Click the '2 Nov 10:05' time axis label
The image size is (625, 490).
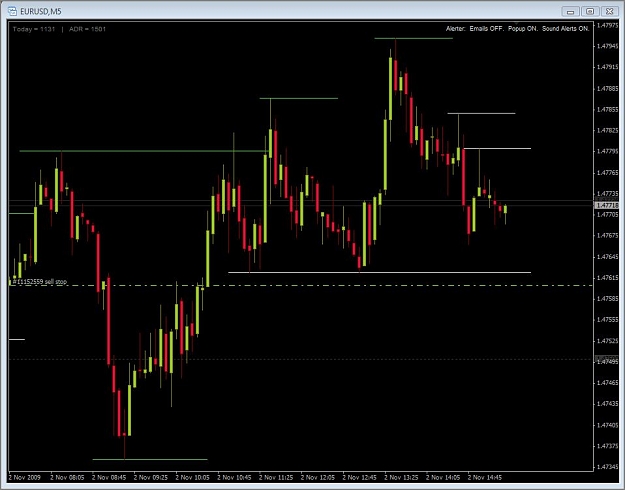pyautogui.click(x=192, y=477)
